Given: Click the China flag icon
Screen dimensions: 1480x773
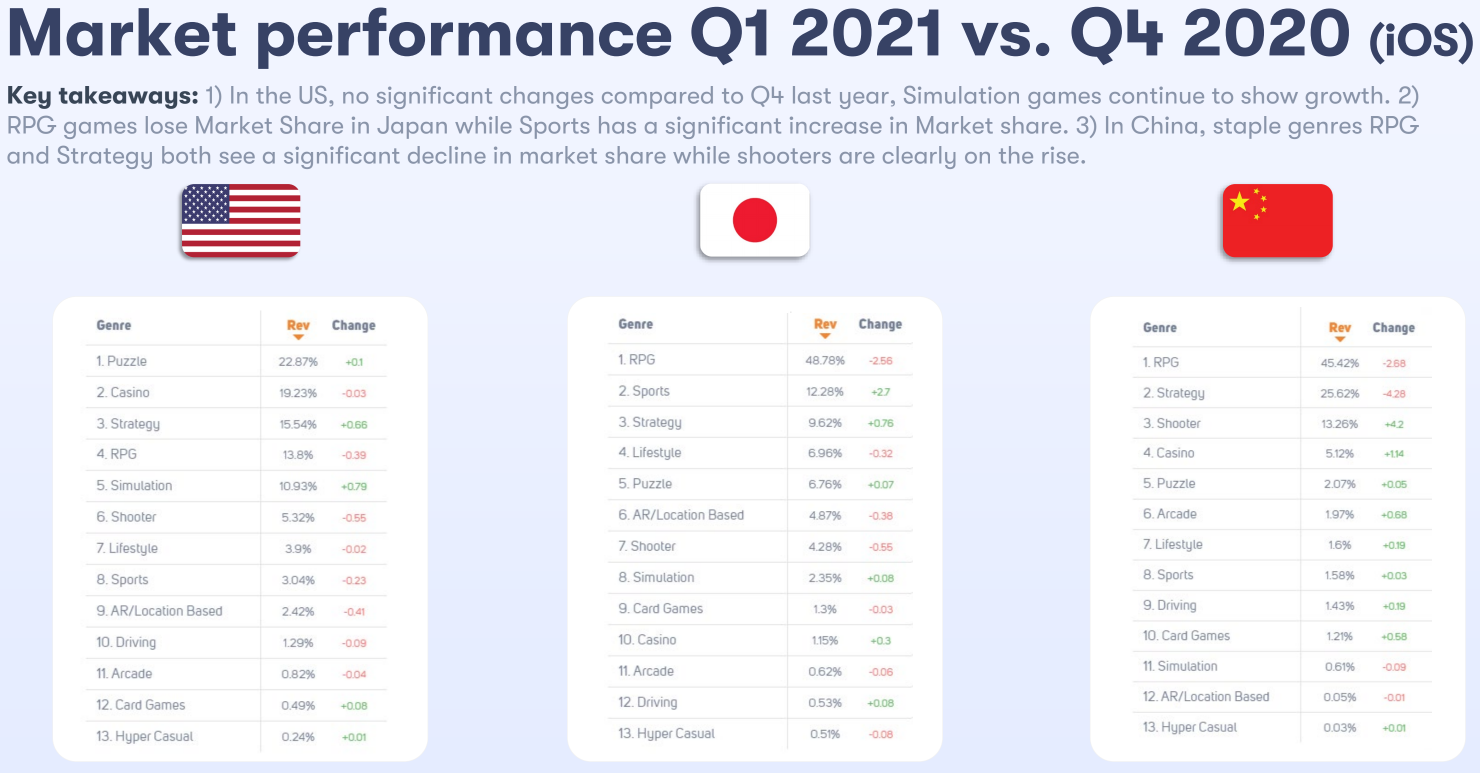Looking at the screenshot, I should pyautogui.click(x=1277, y=221).
